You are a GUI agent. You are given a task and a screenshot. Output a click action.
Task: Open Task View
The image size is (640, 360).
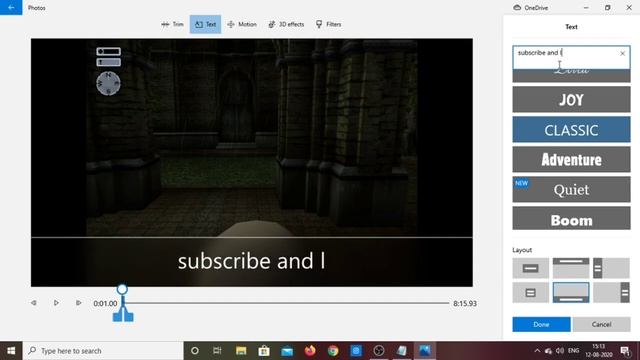click(217, 351)
